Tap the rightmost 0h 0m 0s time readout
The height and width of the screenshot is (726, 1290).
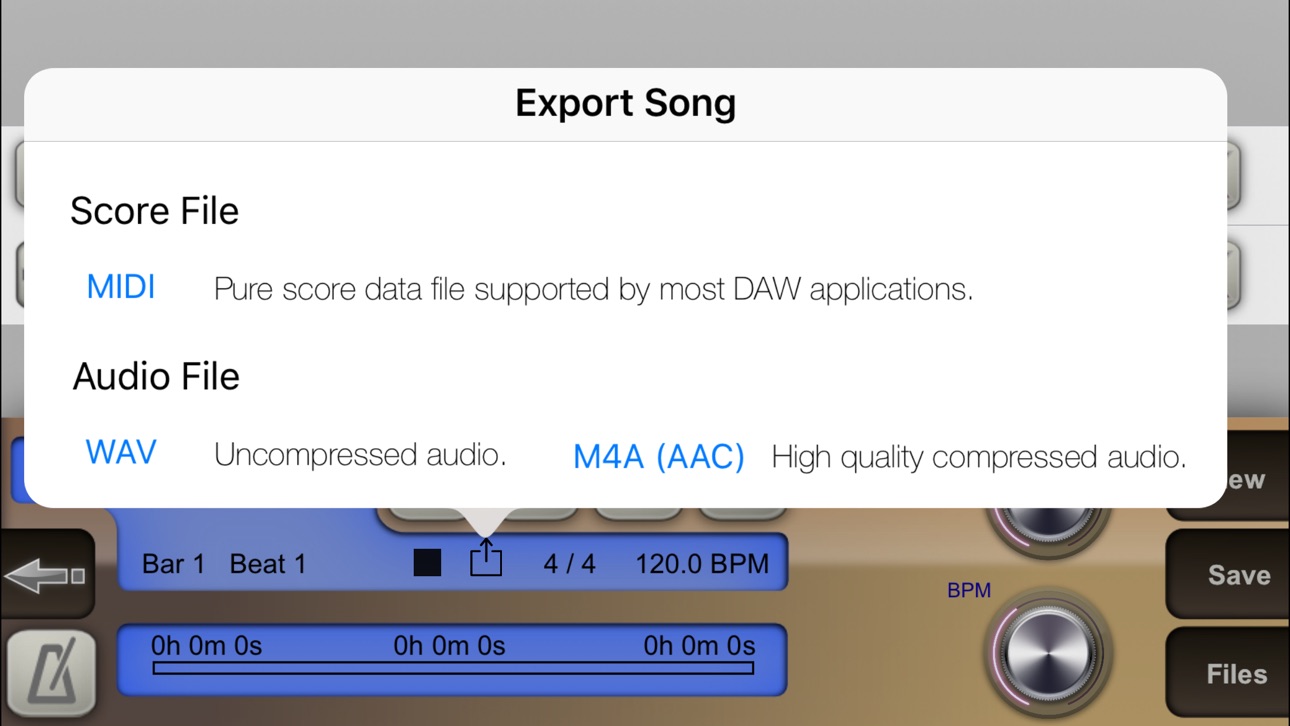[x=699, y=646]
